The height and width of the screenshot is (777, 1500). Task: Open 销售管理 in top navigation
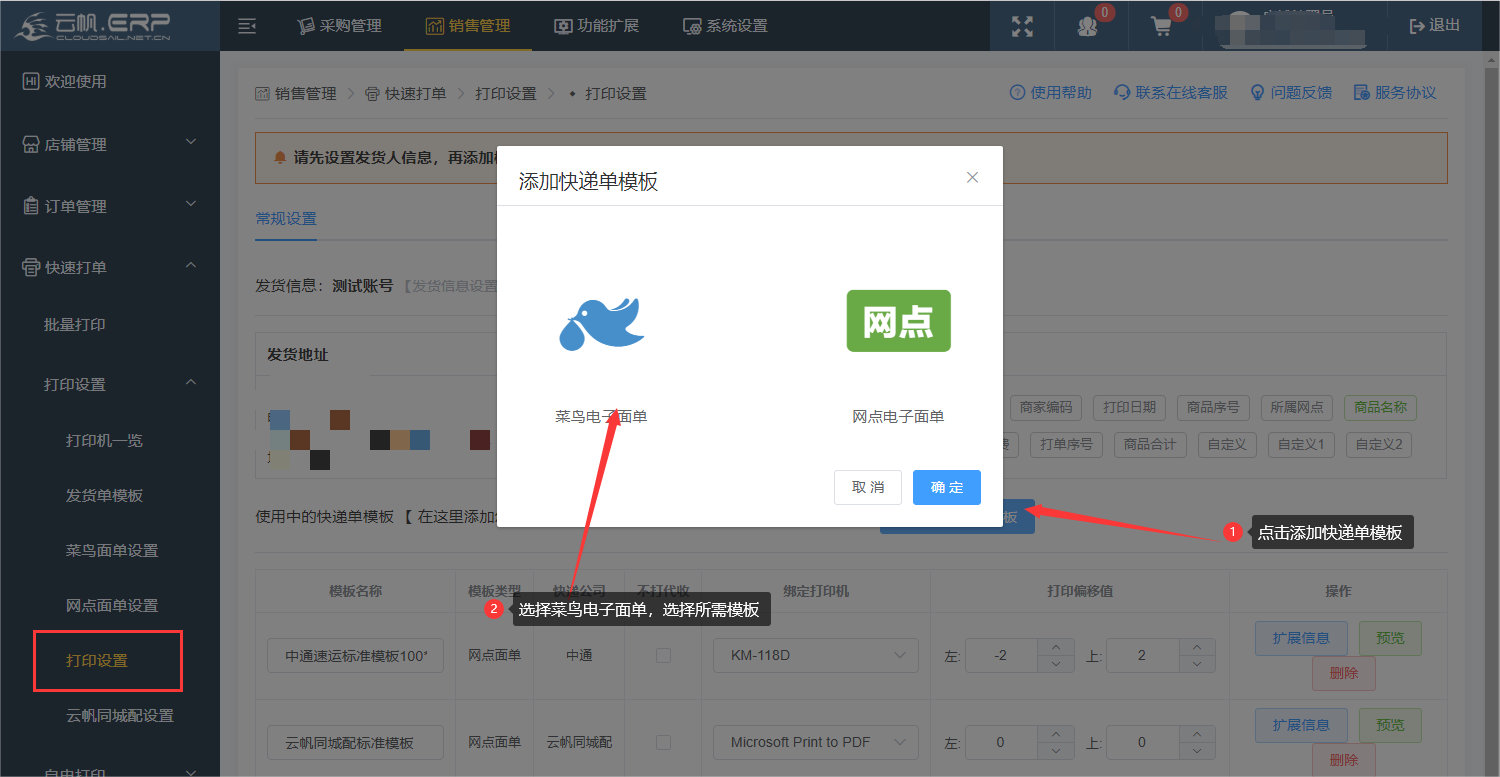click(x=468, y=26)
